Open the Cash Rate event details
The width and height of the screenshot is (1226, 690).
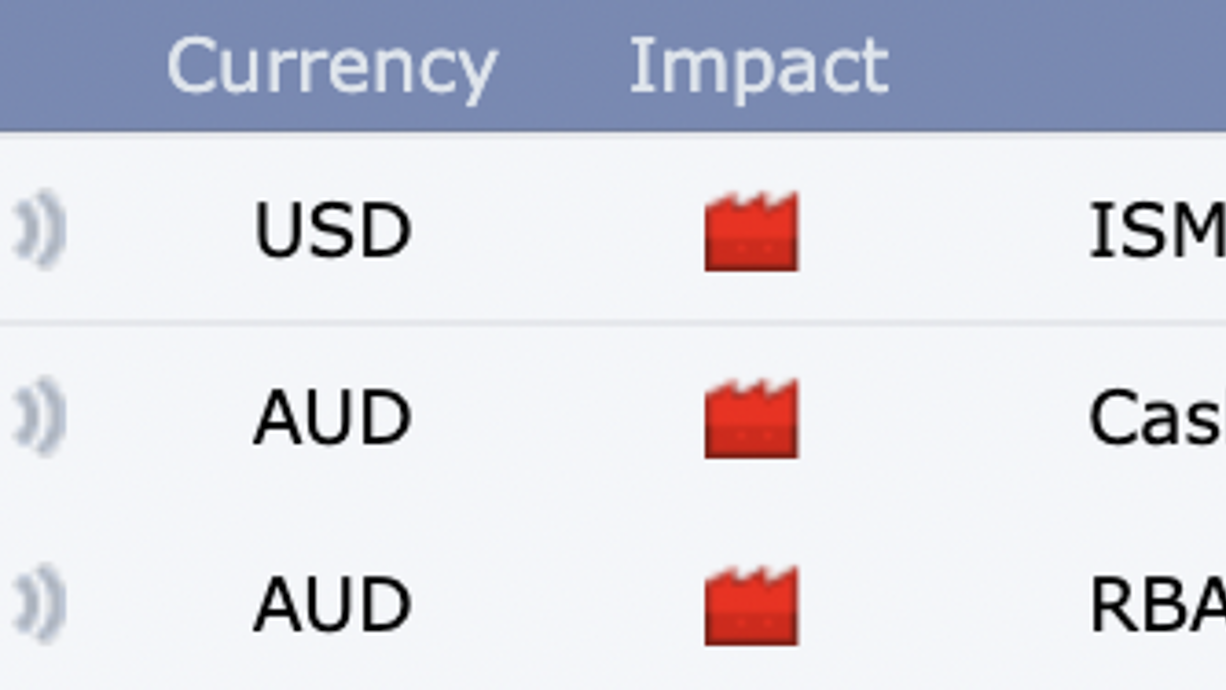pos(1157,418)
